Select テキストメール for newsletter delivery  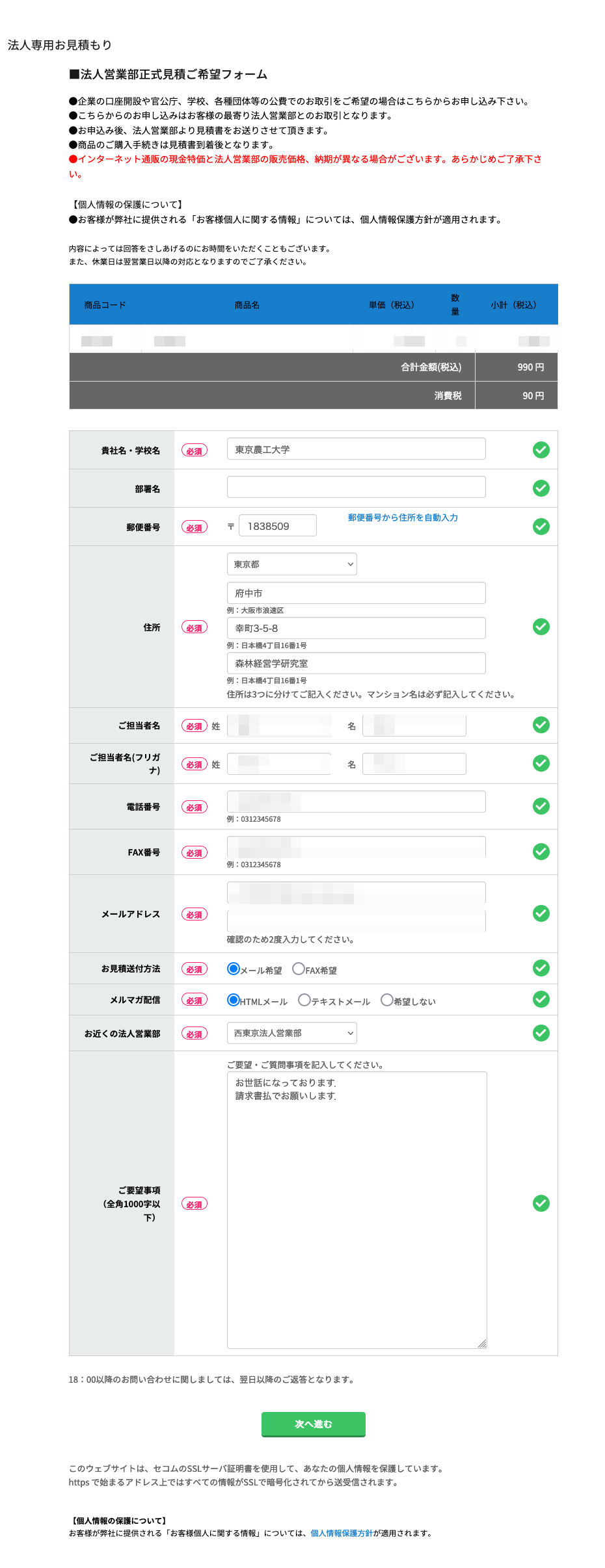[304, 1000]
